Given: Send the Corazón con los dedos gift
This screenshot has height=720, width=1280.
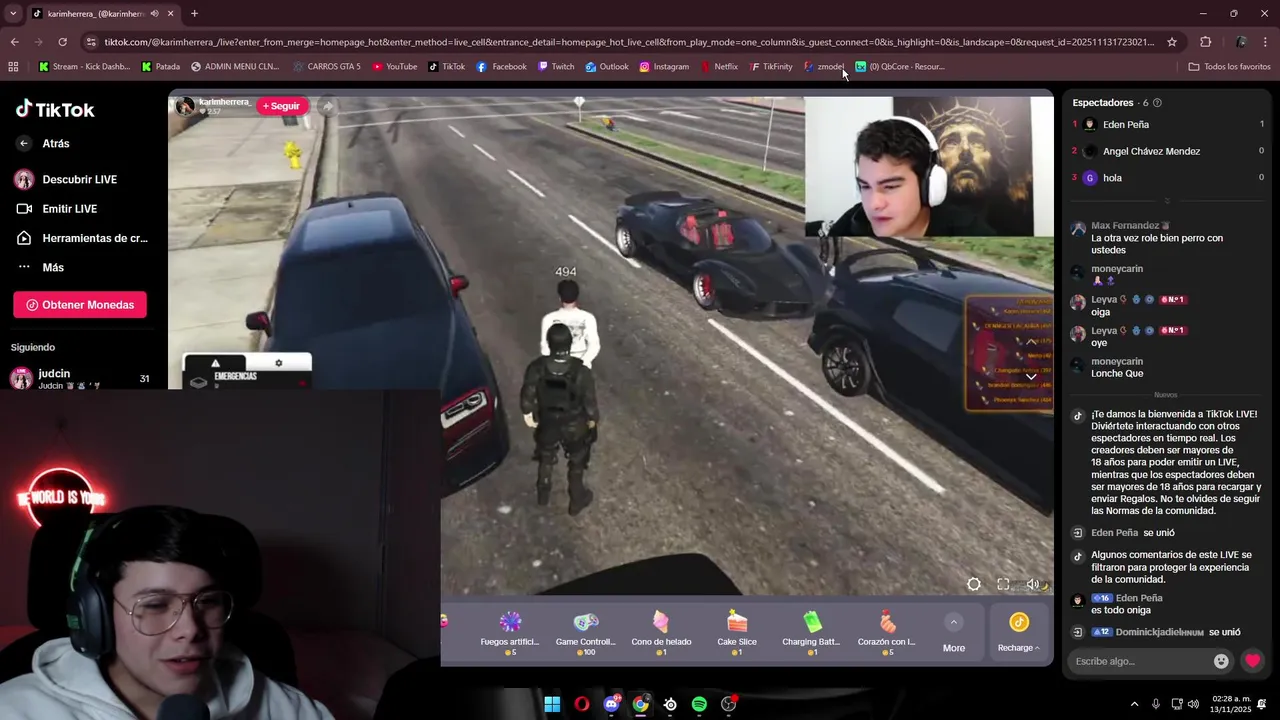Looking at the screenshot, I should [x=887, y=632].
